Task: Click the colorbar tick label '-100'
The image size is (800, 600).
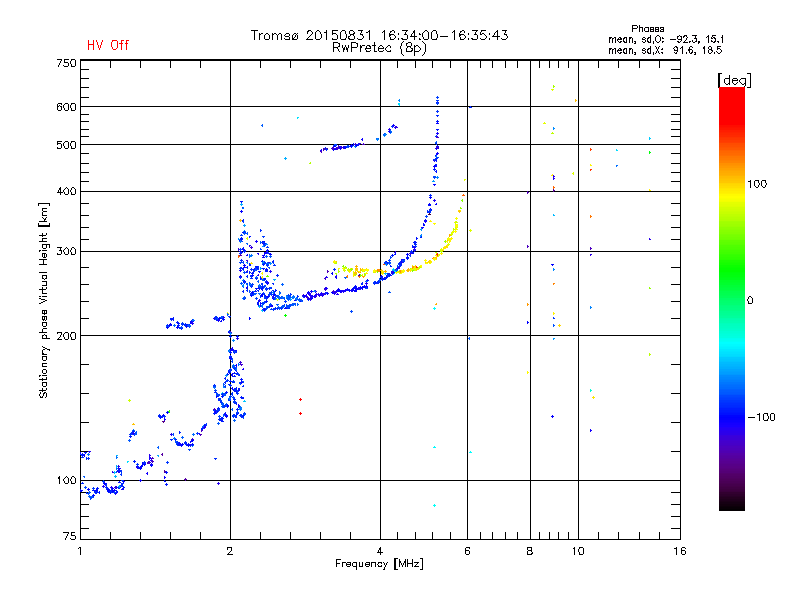Action: (761, 417)
